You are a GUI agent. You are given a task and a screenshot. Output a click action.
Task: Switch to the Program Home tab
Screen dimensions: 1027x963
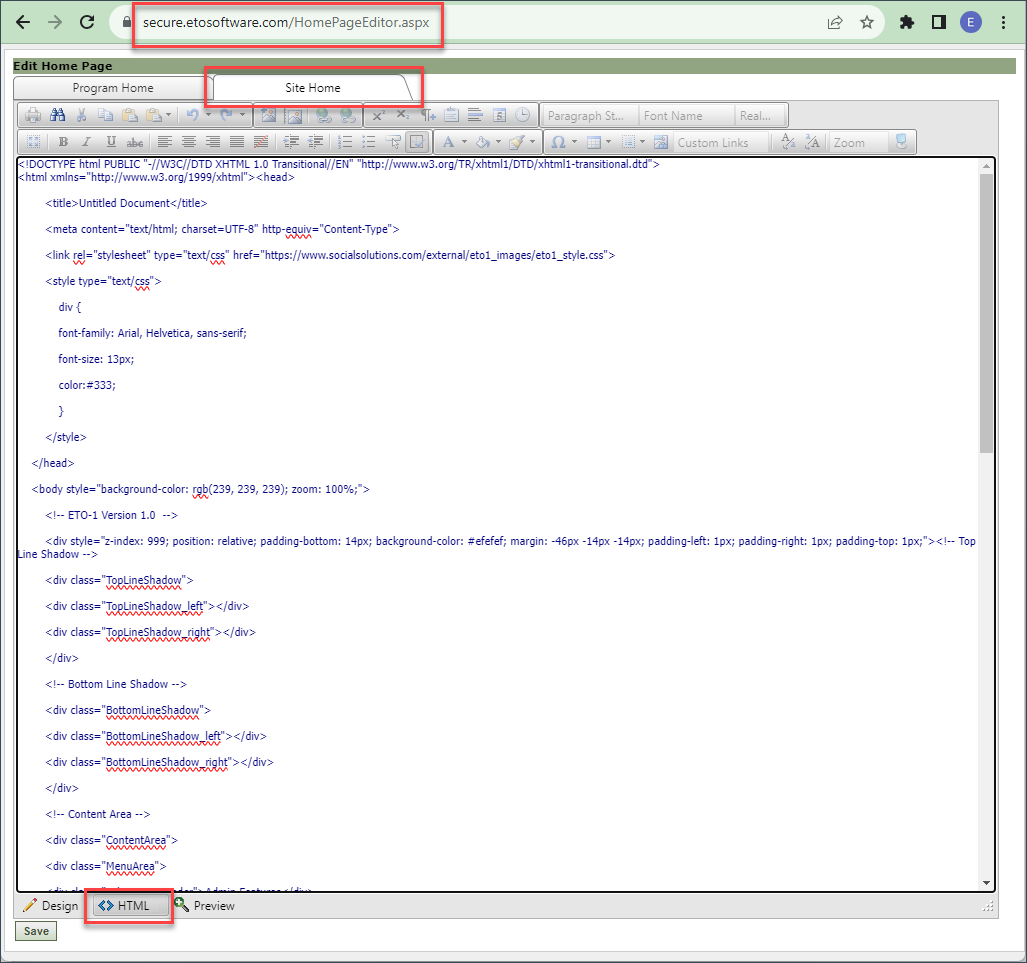point(113,88)
